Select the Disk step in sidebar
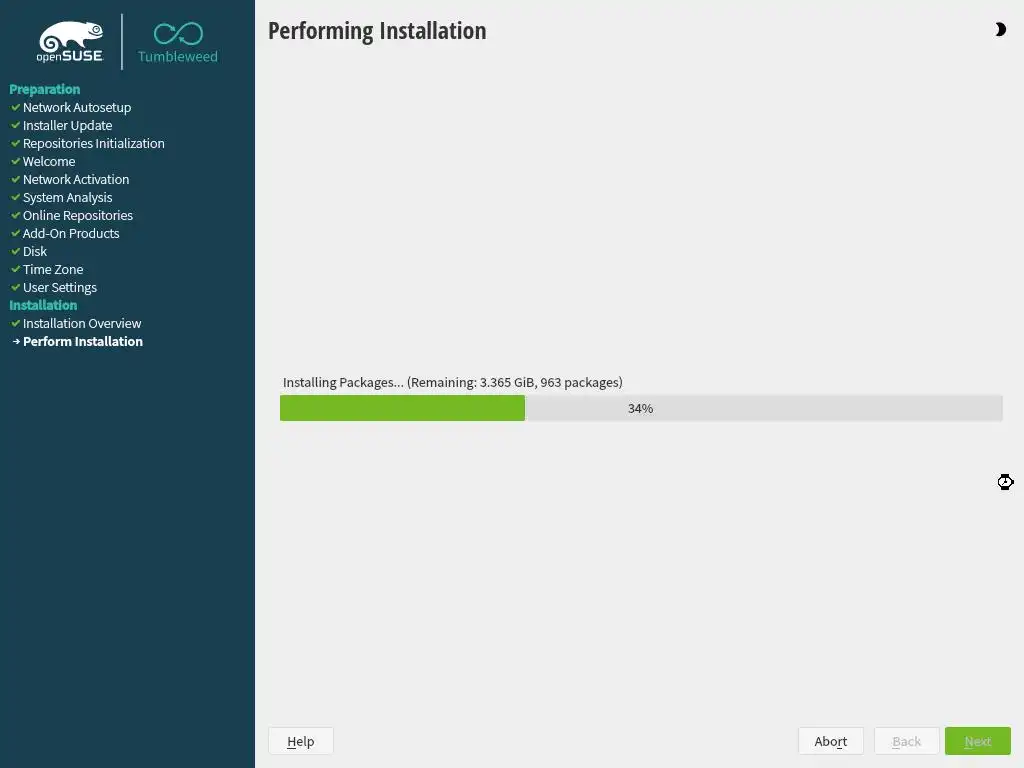Viewport: 1024px width, 768px height. click(x=35, y=251)
